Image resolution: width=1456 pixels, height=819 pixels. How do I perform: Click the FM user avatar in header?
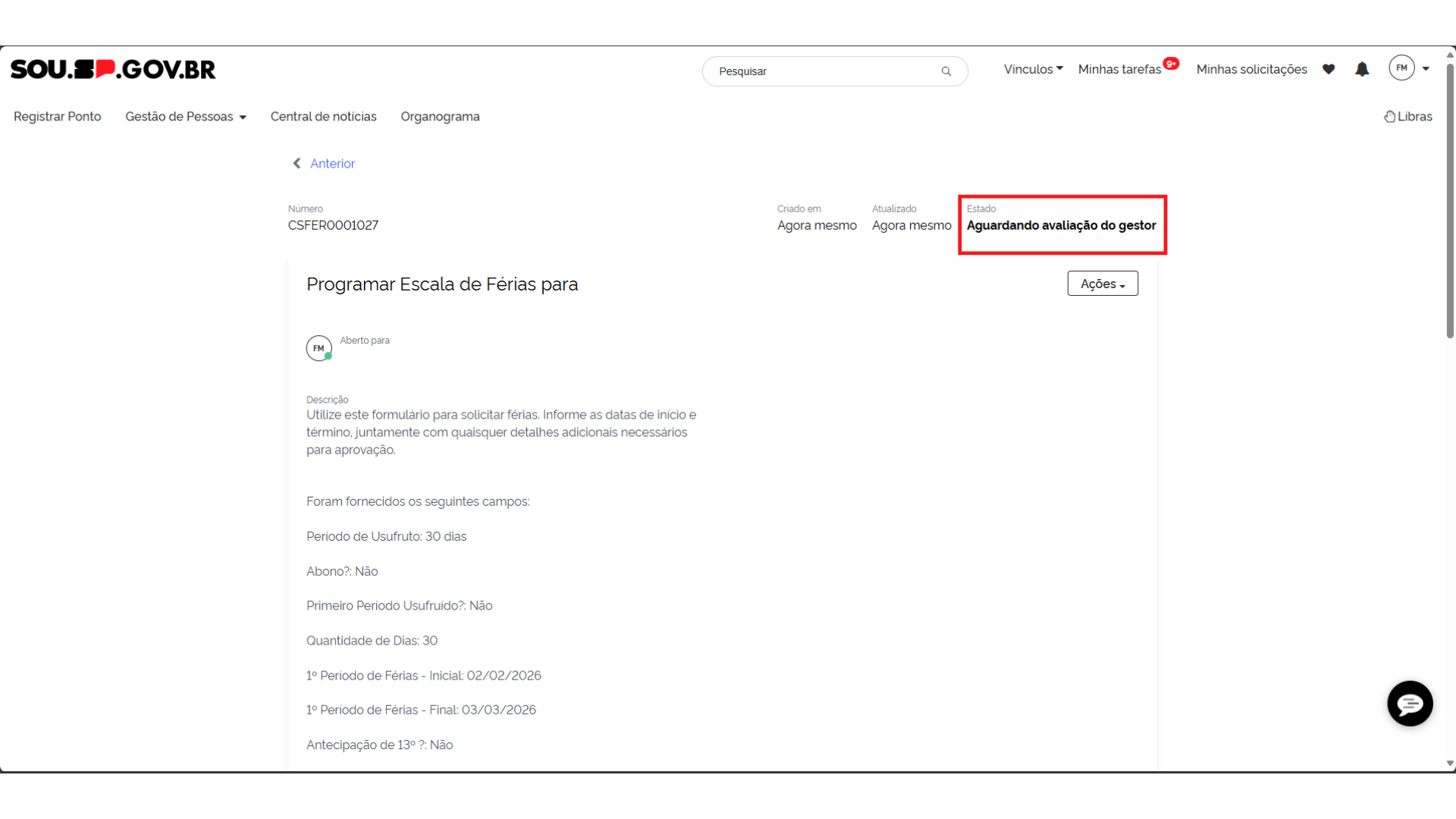click(1401, 68)
